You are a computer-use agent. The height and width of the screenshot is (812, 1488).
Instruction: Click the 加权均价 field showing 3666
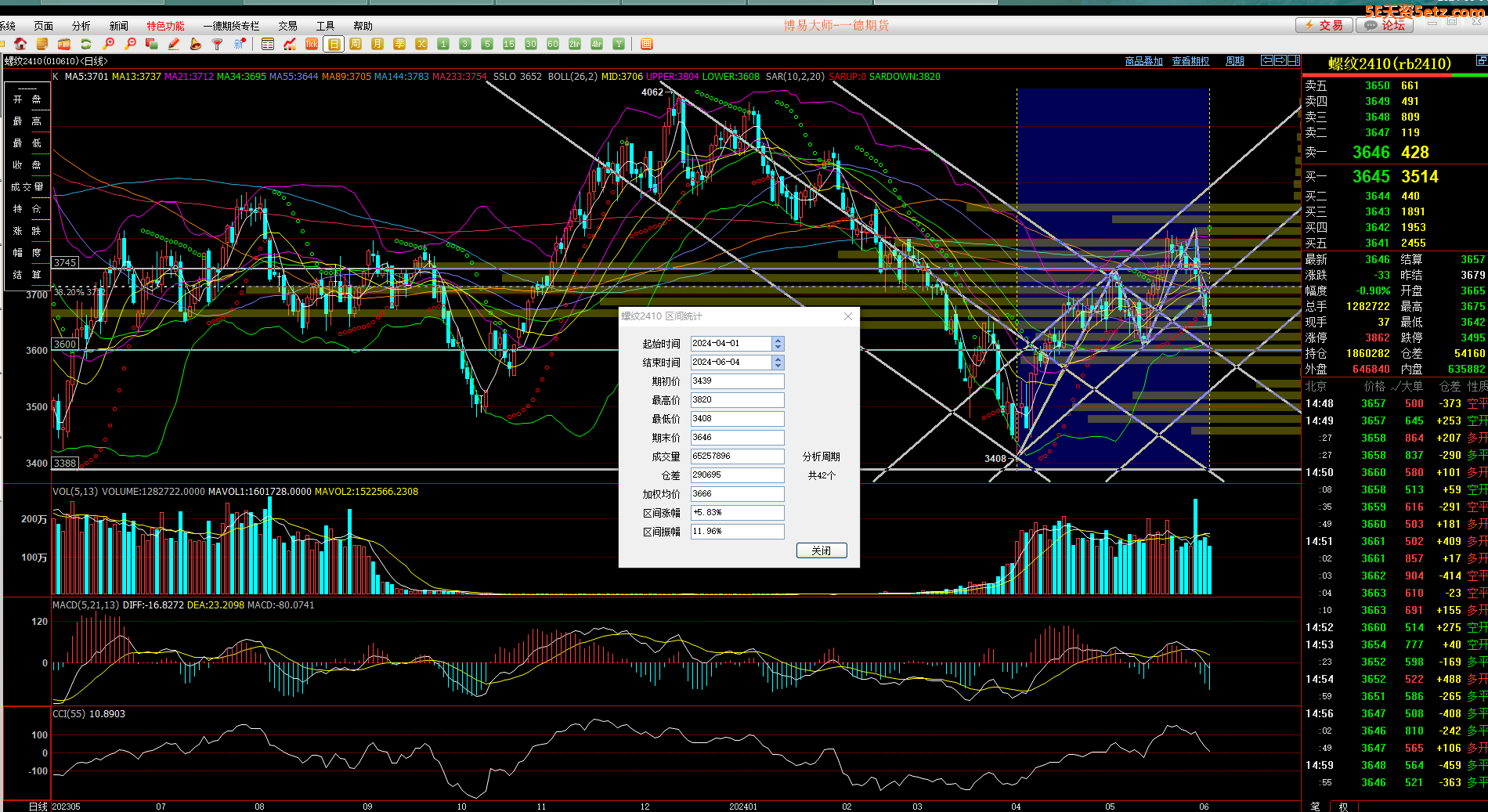pyautogui.click(x=737, y=494)
